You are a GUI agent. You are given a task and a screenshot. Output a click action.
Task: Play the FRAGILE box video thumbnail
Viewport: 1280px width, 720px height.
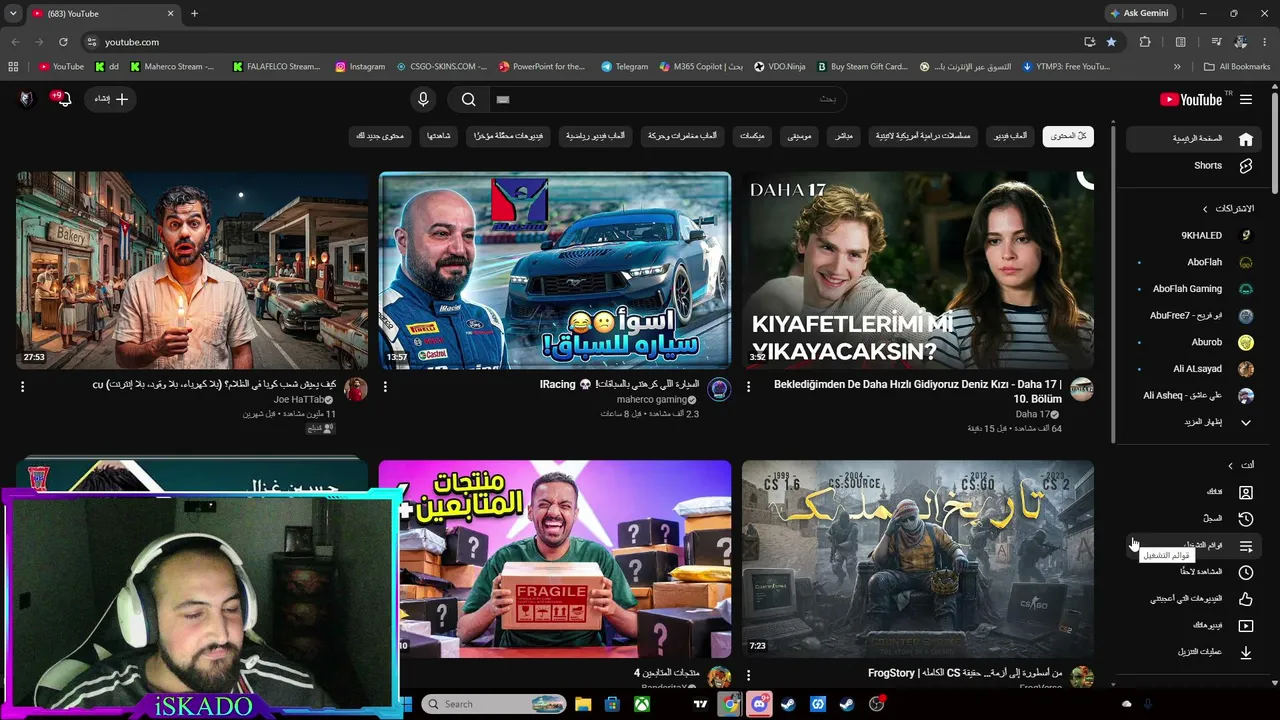pyautogui.click(x=555, y=559)
